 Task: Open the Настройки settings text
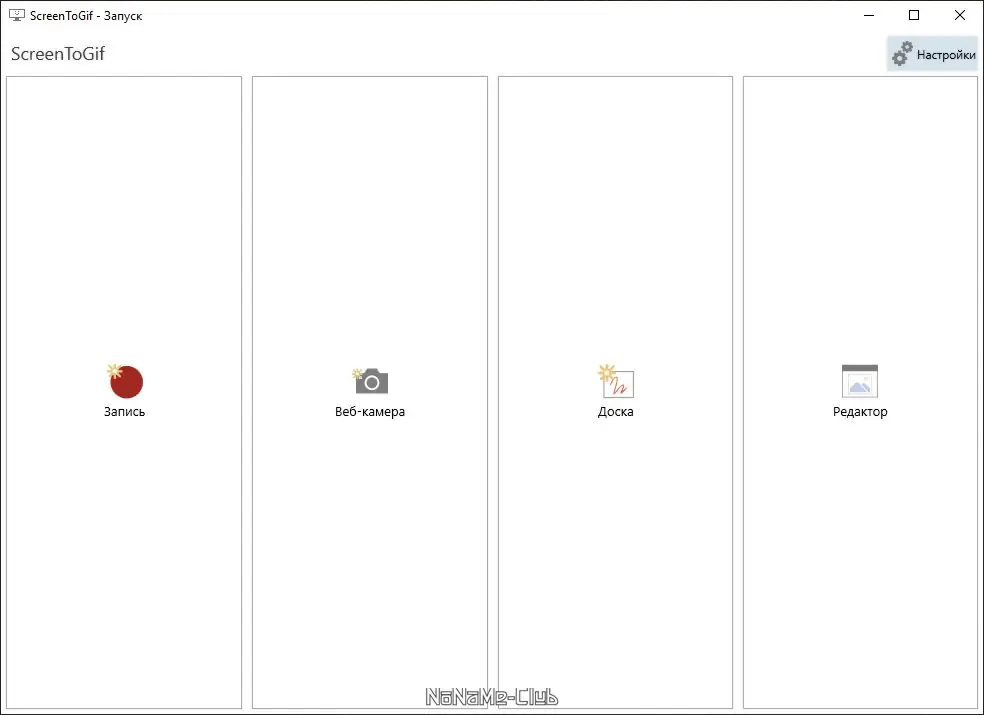[x=946, y=55]
